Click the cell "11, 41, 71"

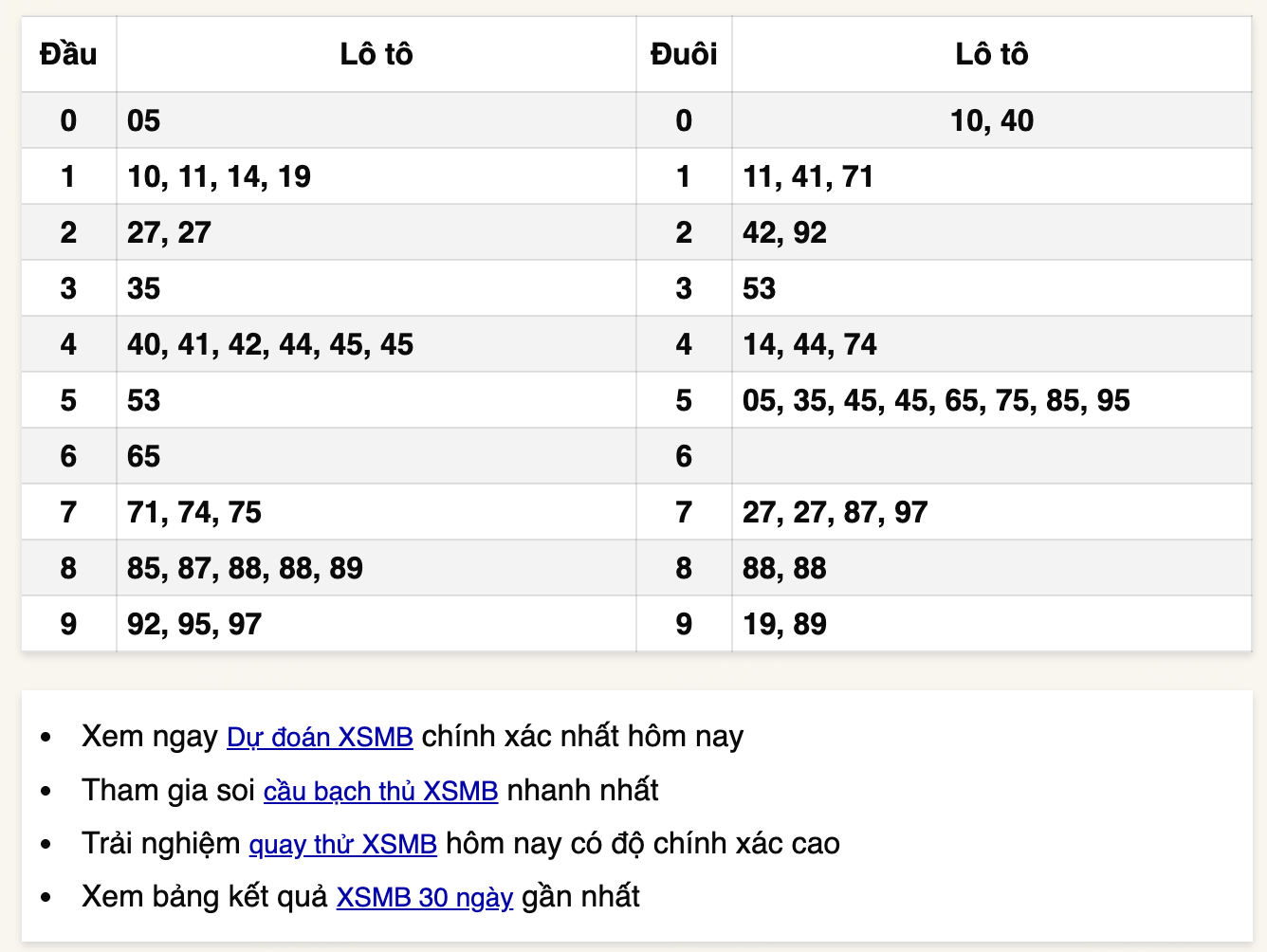[x=808, y=176]
